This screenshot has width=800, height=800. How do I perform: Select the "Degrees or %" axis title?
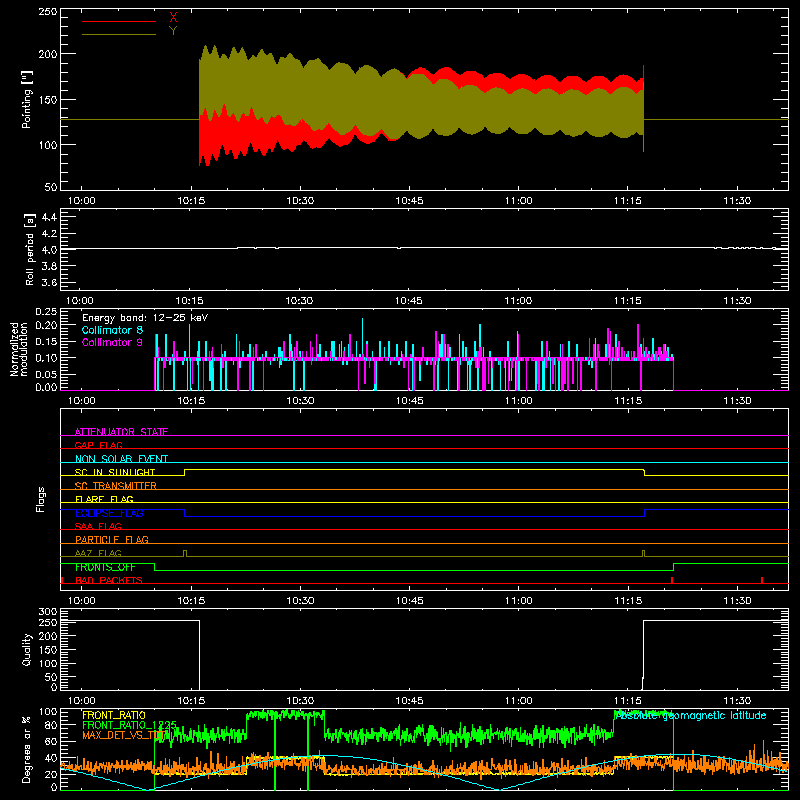click(27, 750)
